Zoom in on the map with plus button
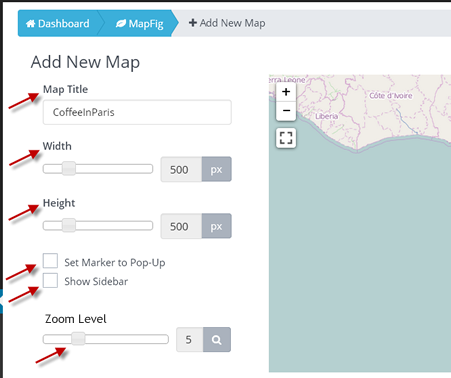 pyautogui.click(x=286, y=92)
